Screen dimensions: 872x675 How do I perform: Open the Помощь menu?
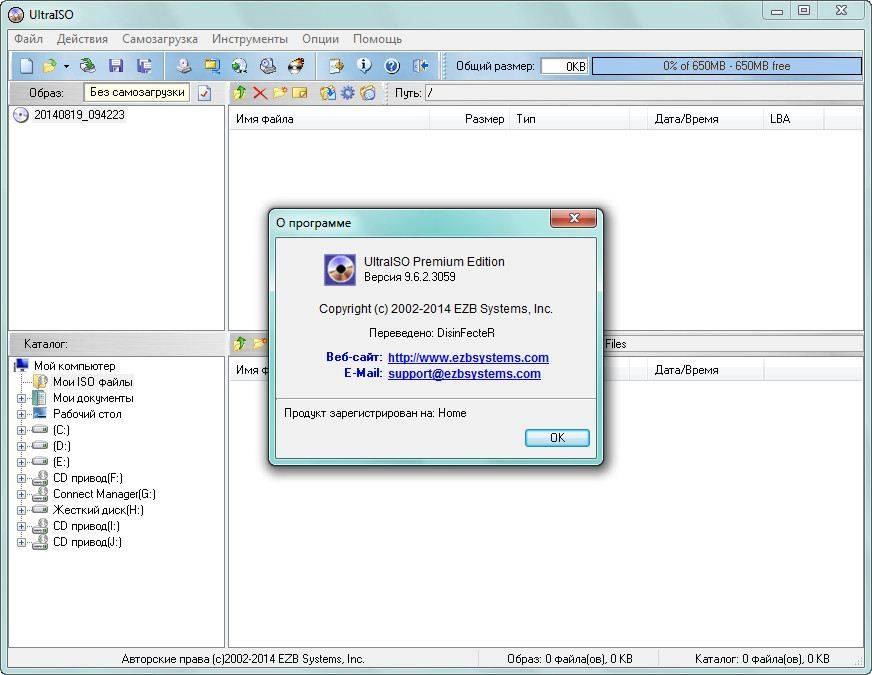coord(377,39)
